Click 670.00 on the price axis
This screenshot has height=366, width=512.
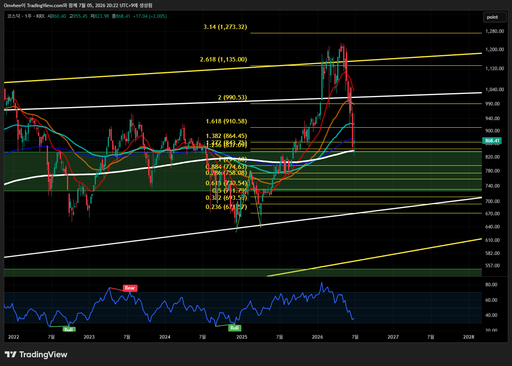coord(492,213)
